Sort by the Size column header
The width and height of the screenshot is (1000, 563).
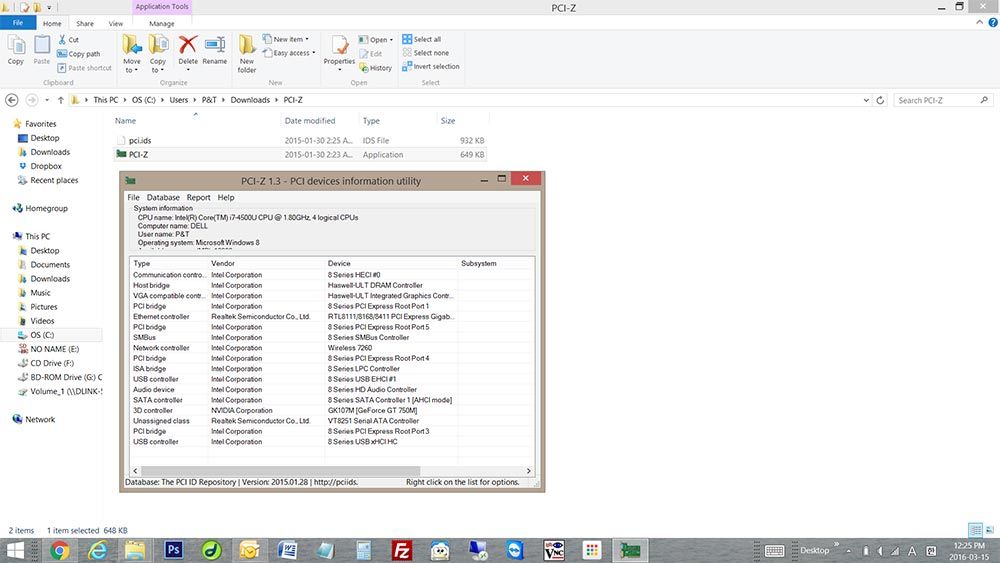point(448,121)
